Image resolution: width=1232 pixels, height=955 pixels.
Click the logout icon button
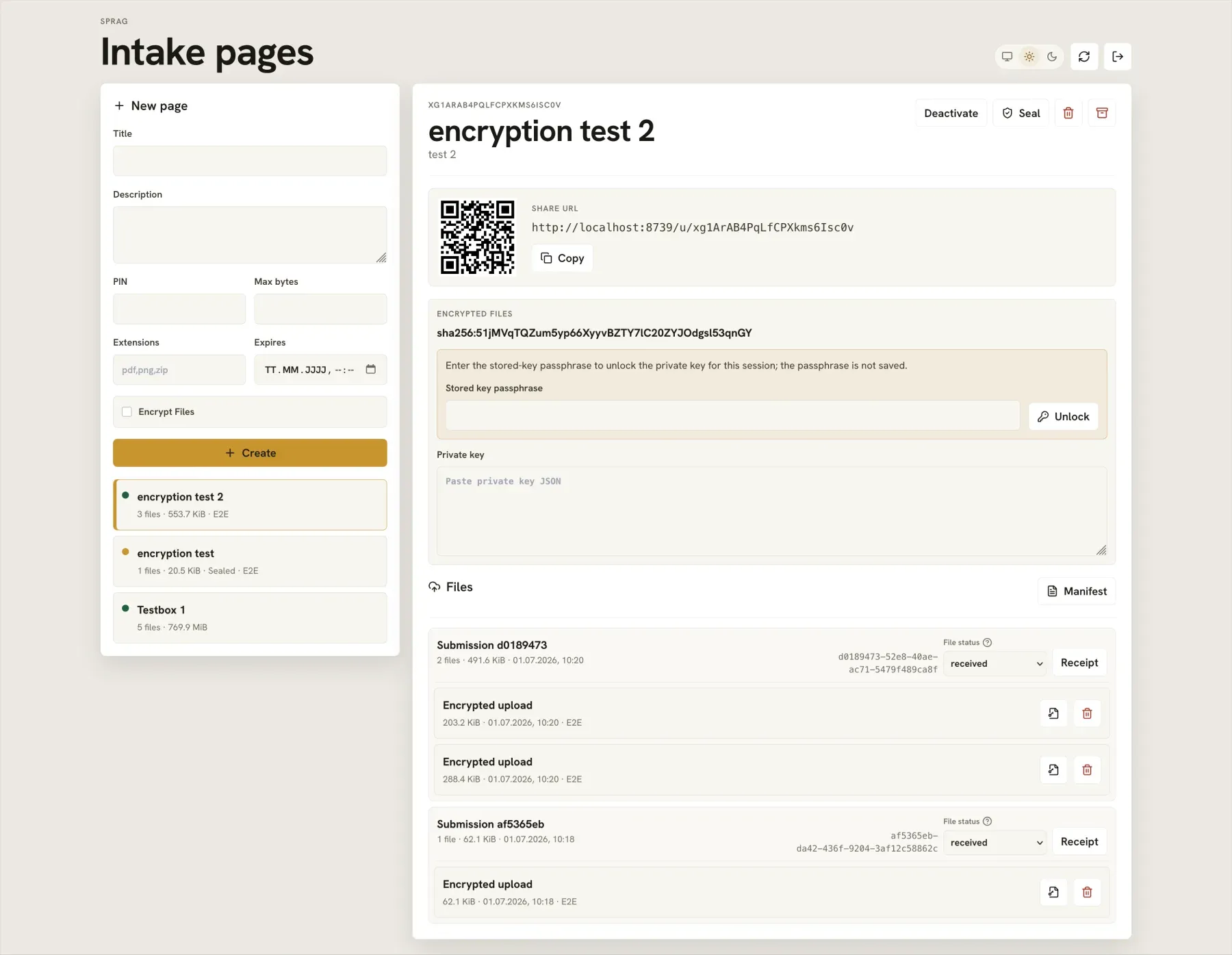click(1118, 57)
